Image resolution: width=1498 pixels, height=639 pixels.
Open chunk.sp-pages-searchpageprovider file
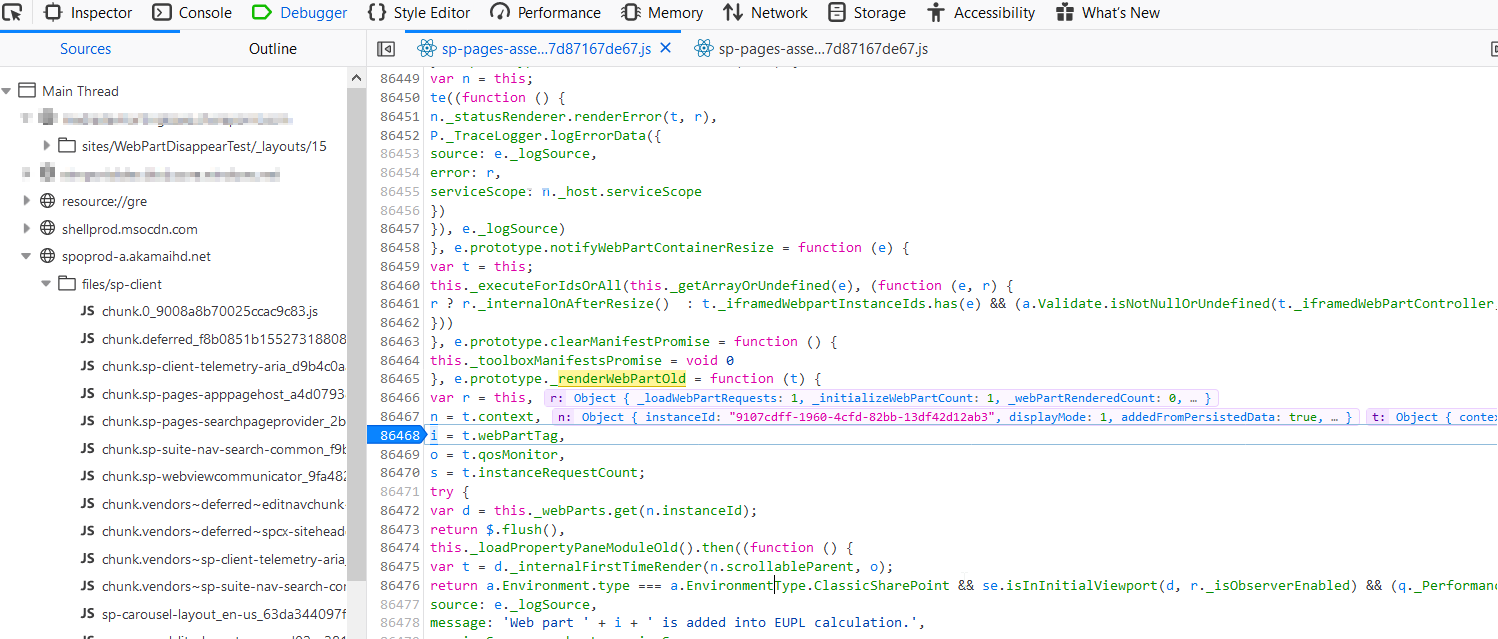pos(224,421)
